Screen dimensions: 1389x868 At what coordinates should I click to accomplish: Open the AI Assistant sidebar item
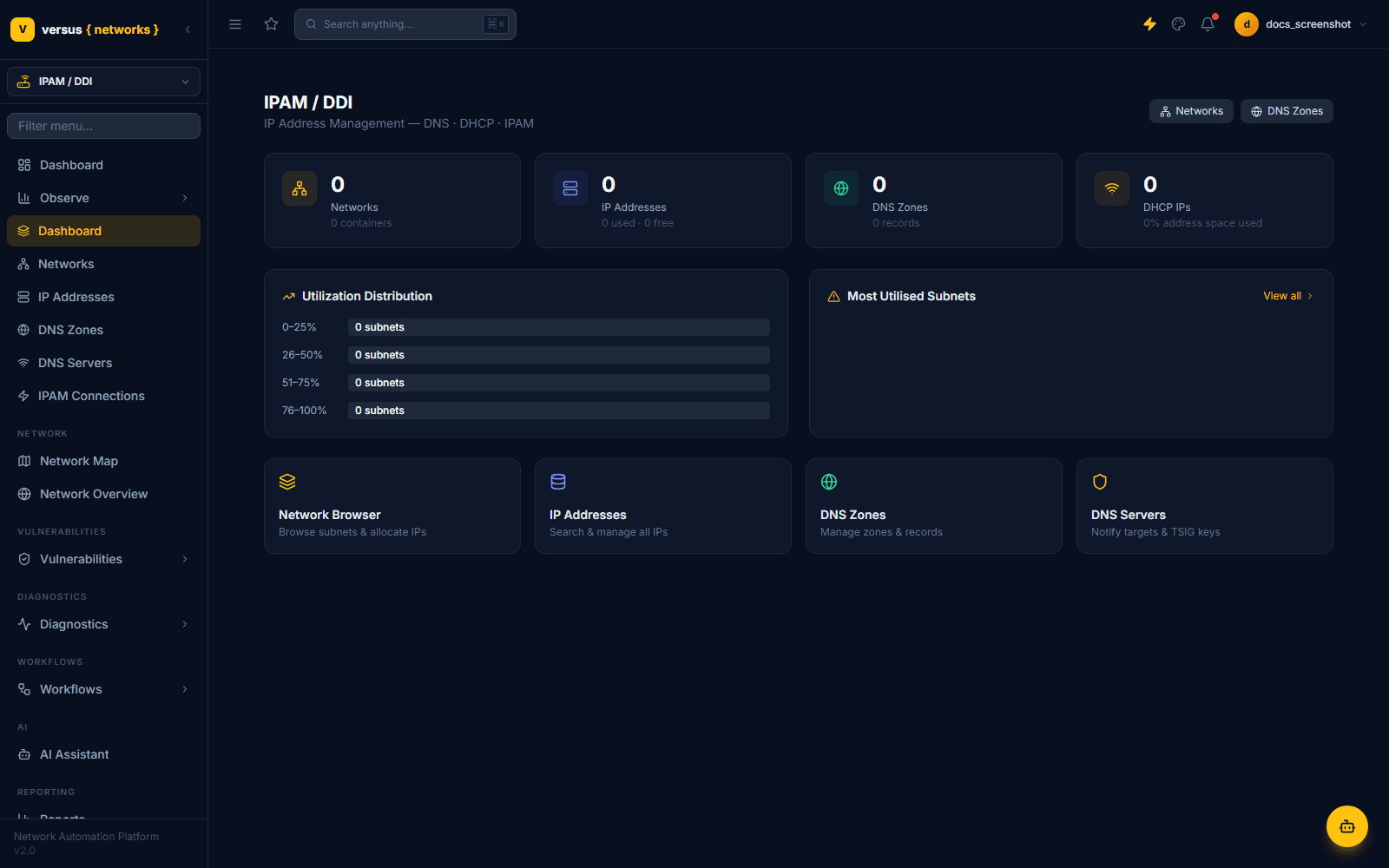point(103,754)
